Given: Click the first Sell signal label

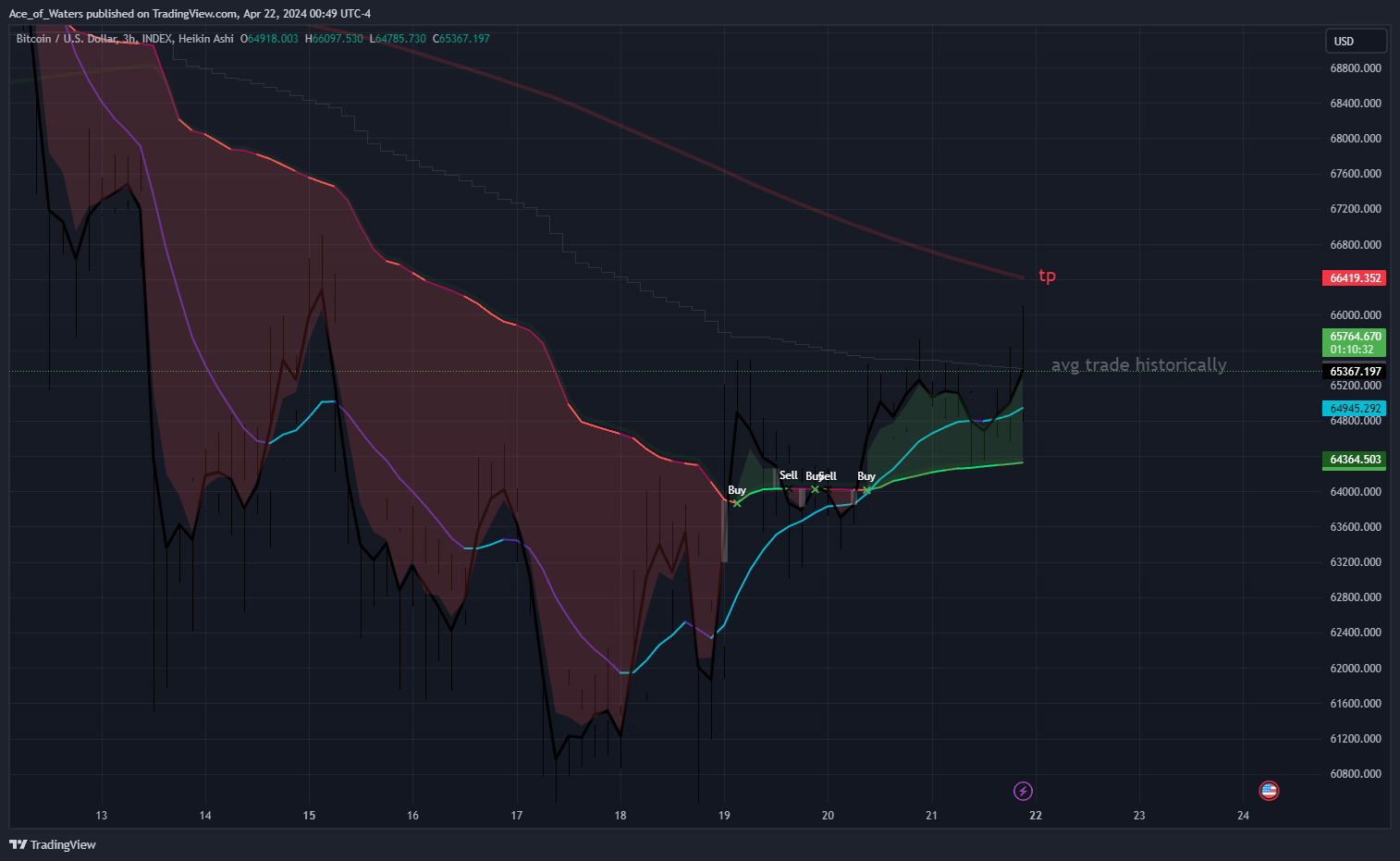Looking at the screenshot, I should [789, 475].
